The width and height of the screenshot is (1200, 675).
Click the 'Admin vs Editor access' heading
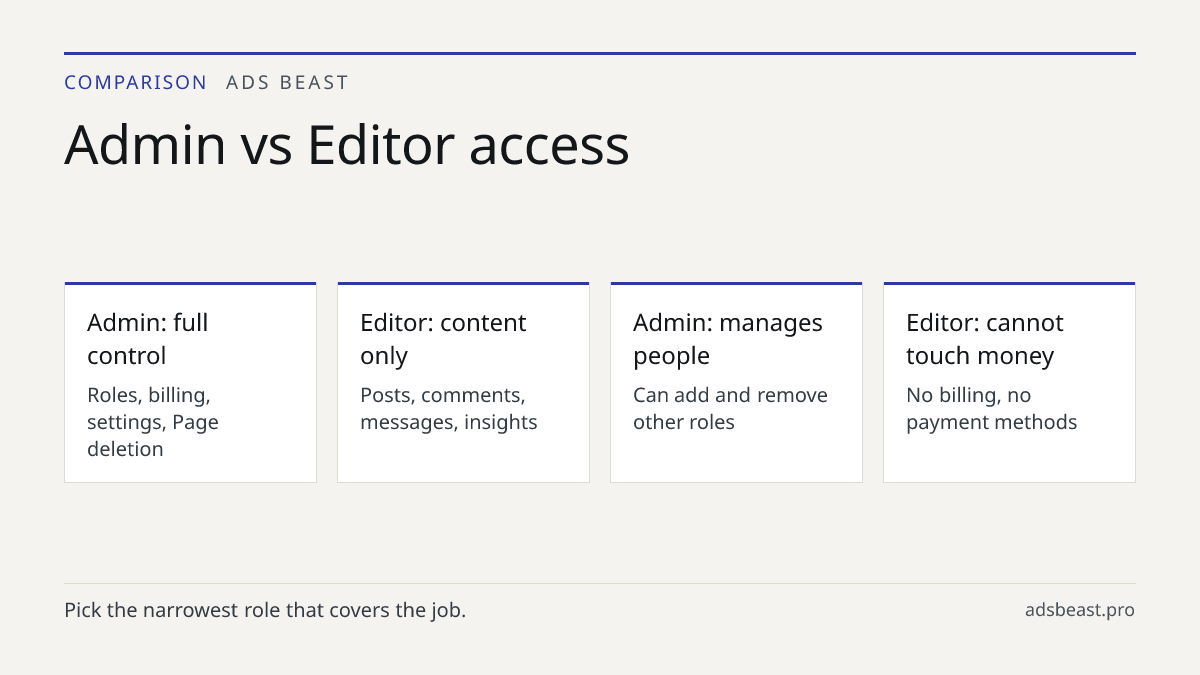(x=347, y=145)
